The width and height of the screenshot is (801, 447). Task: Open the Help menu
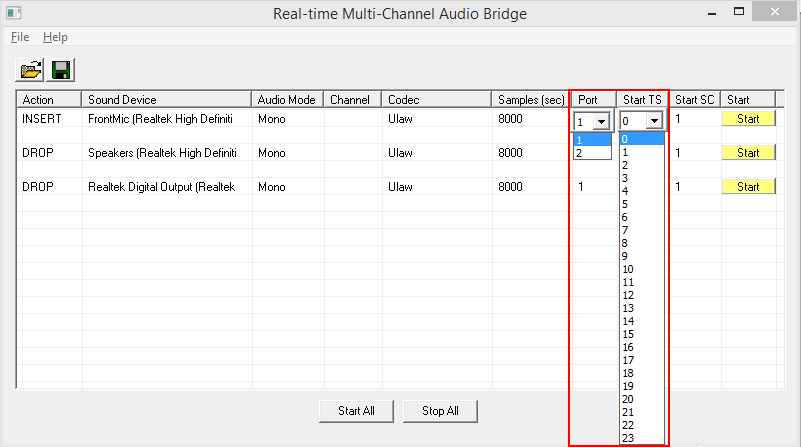(55, 37)
